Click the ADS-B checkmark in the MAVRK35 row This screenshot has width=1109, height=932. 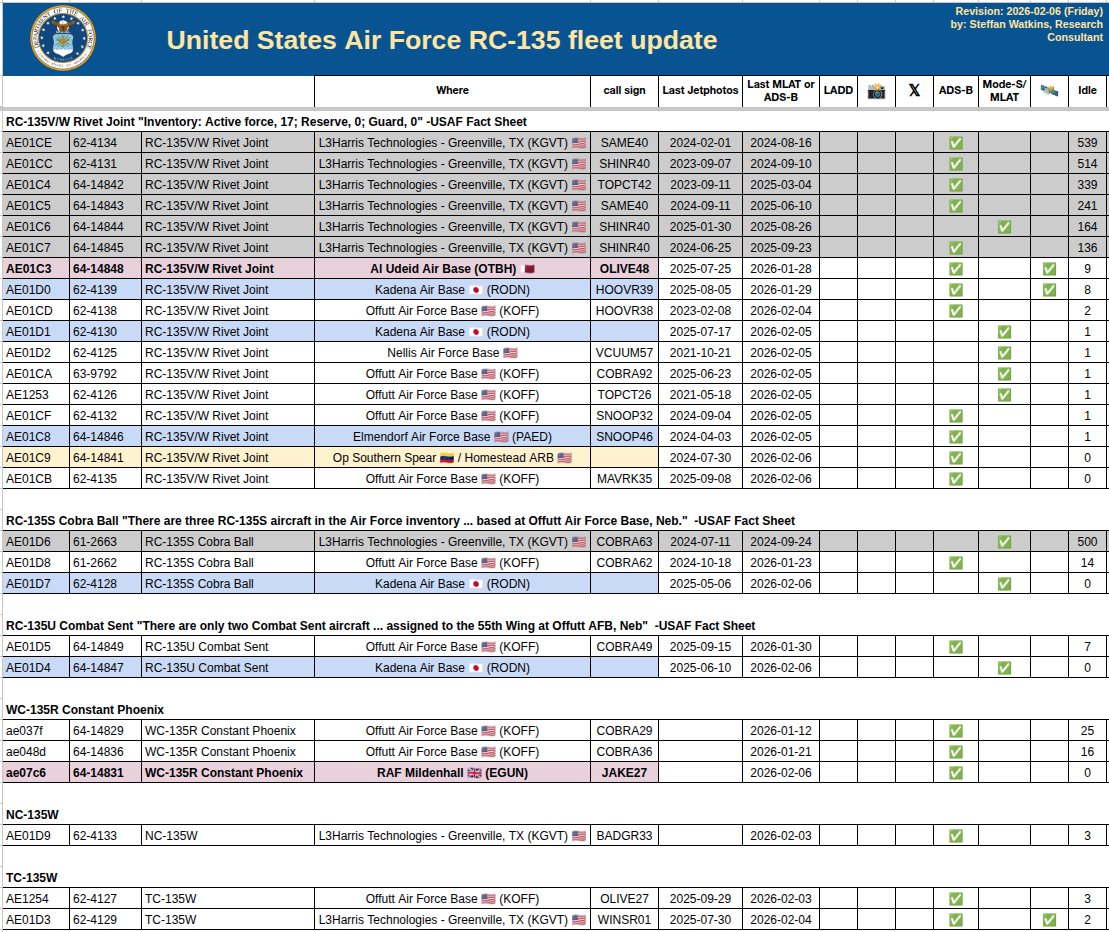pos(956,479)
